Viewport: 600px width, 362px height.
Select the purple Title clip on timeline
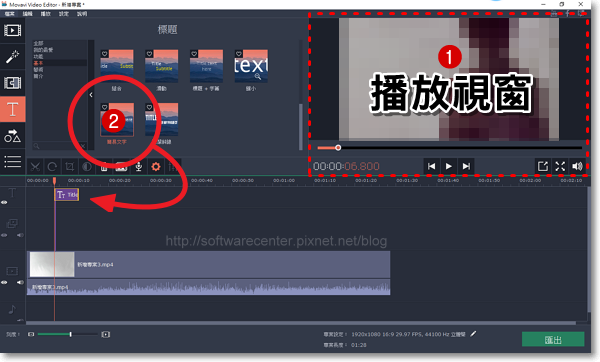pyautogui.click(x=67, y=195)
